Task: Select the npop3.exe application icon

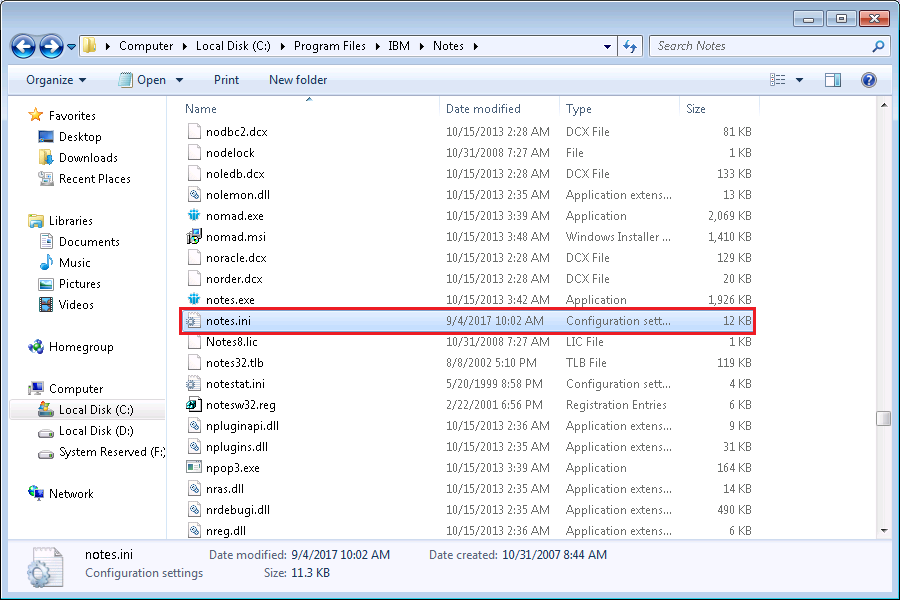Action: [x=194, y=468]
